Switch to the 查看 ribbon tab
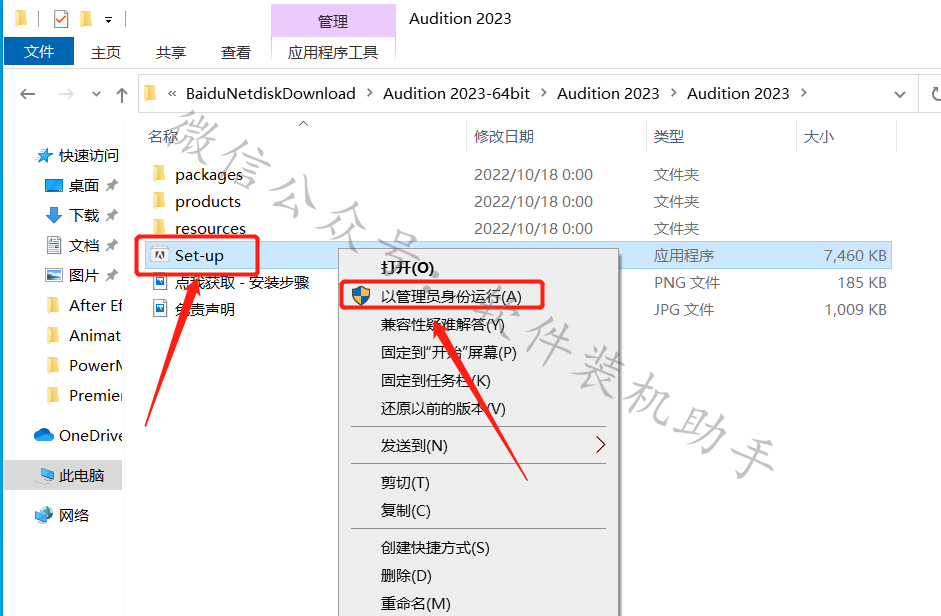 pos(235,53)
